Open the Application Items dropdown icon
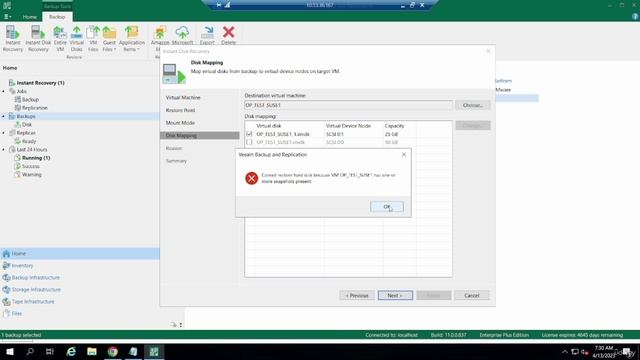 click(x=131, y=39)
